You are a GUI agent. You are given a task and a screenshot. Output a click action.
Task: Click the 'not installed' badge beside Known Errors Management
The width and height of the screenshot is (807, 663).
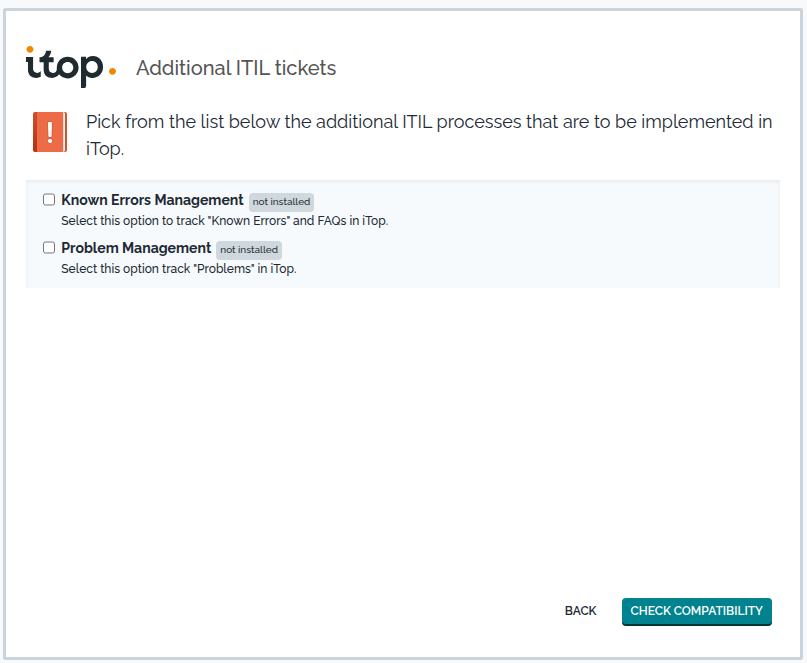coord(282,202)
